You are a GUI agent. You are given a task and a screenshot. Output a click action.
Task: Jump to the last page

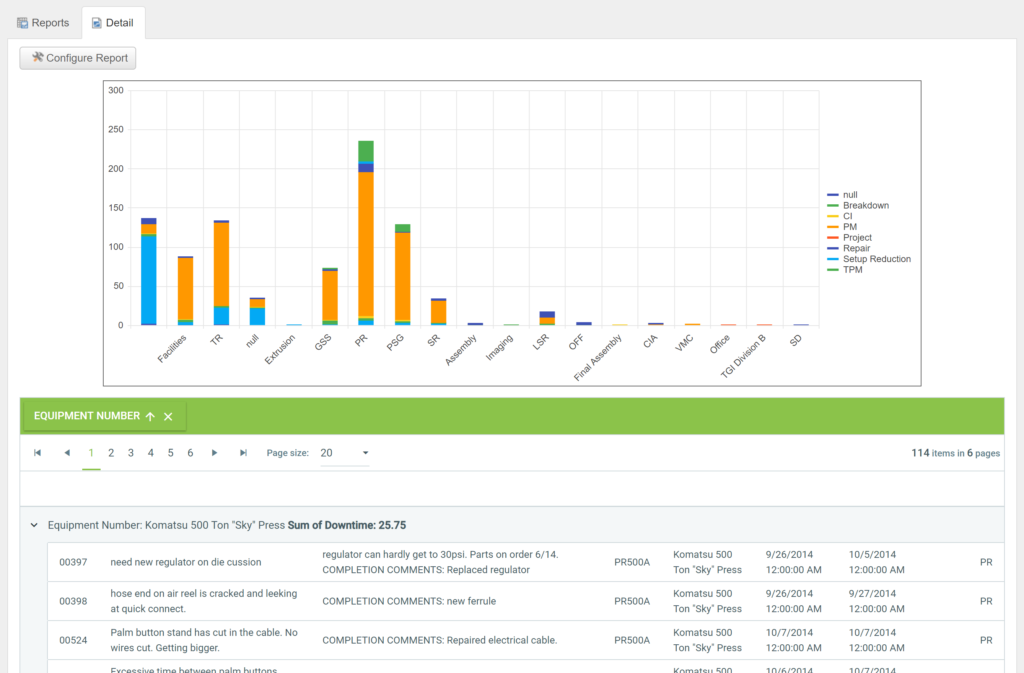coord(243,453)
